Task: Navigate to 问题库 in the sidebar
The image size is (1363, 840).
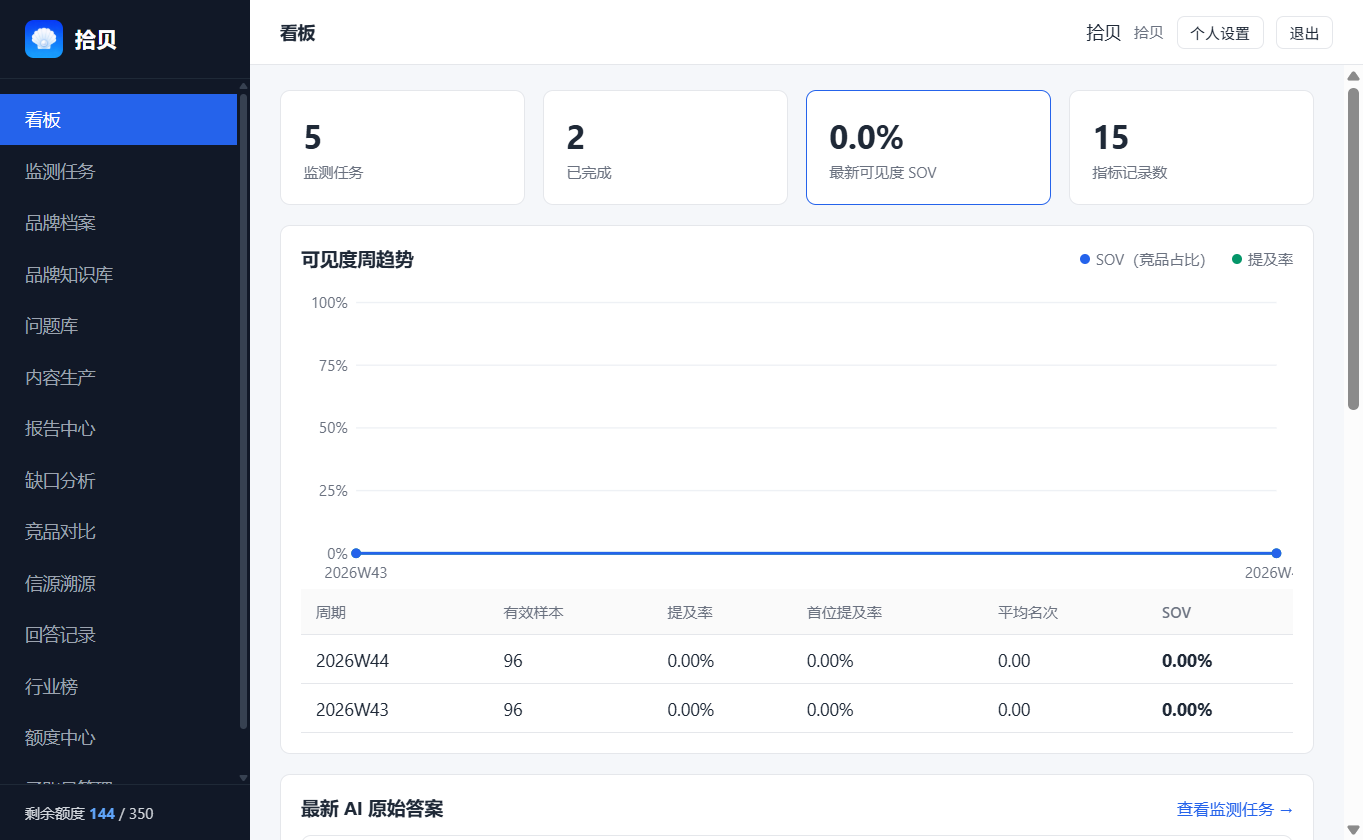Action: (118, 326)
